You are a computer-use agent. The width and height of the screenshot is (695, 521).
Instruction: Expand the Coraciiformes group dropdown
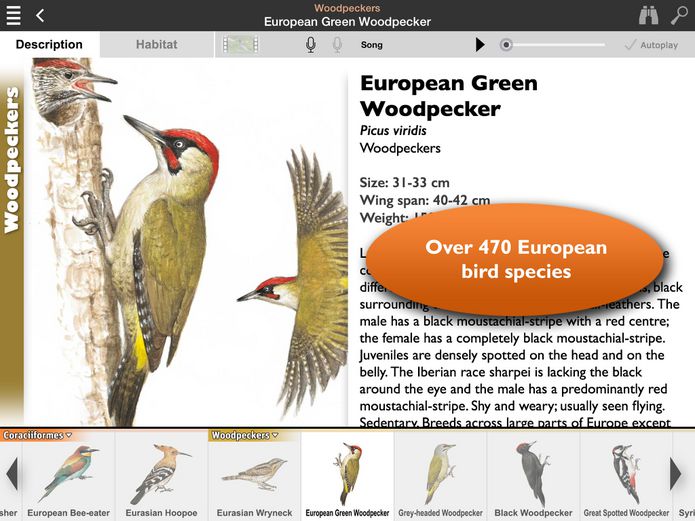point(37,435)
